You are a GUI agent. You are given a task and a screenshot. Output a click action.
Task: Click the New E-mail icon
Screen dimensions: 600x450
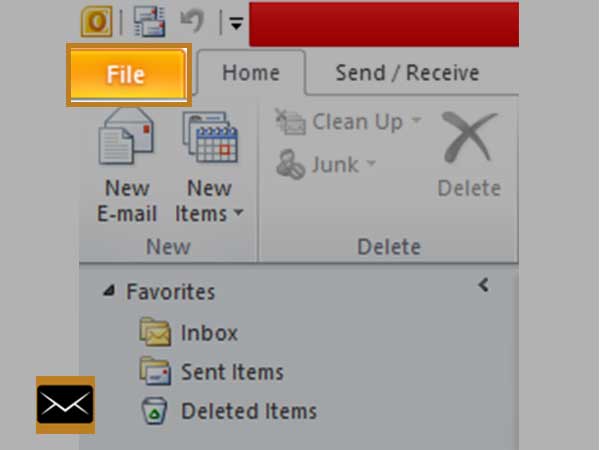click(127, 136)
